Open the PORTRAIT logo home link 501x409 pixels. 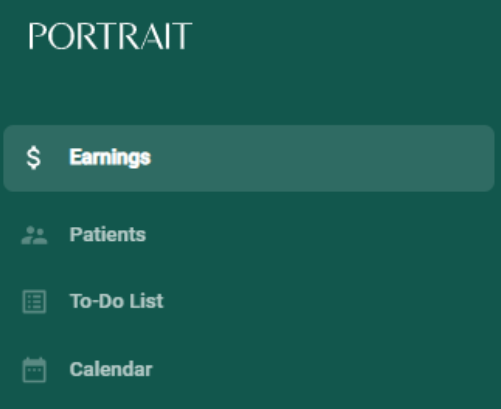click(110, 36)
